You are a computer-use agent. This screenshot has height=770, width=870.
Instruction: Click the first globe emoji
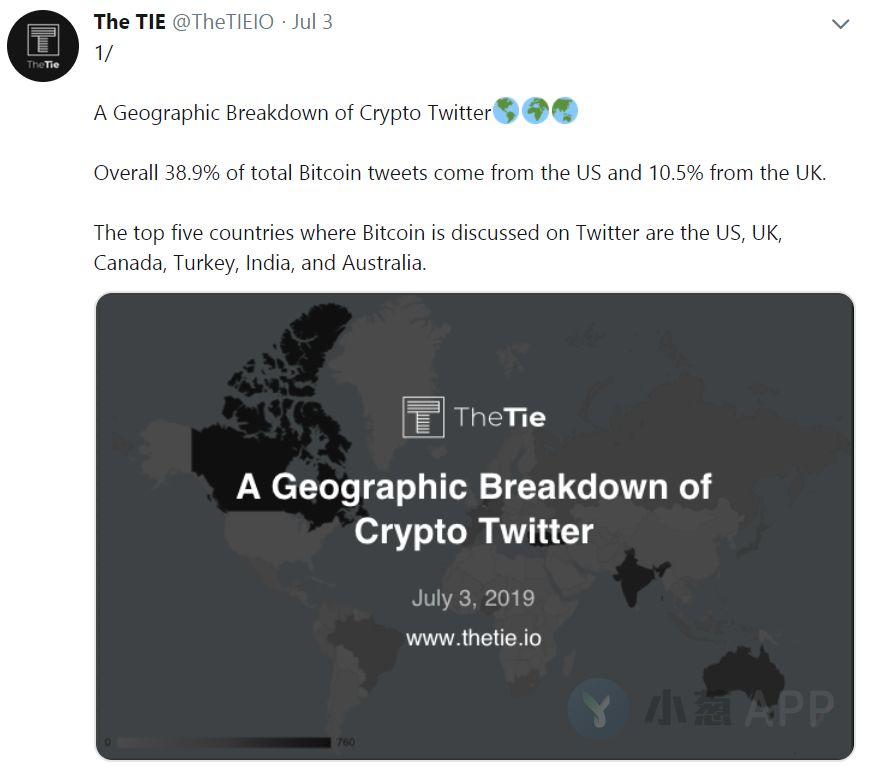[505, 111]
